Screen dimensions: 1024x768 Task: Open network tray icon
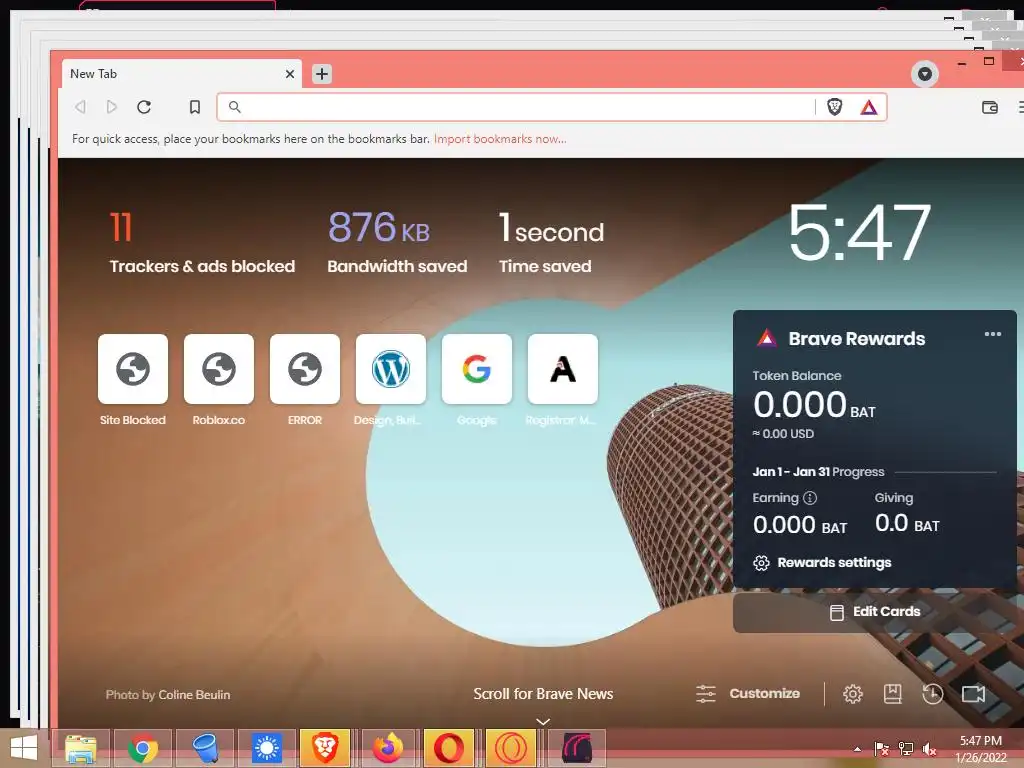click(x=906, y=749)
